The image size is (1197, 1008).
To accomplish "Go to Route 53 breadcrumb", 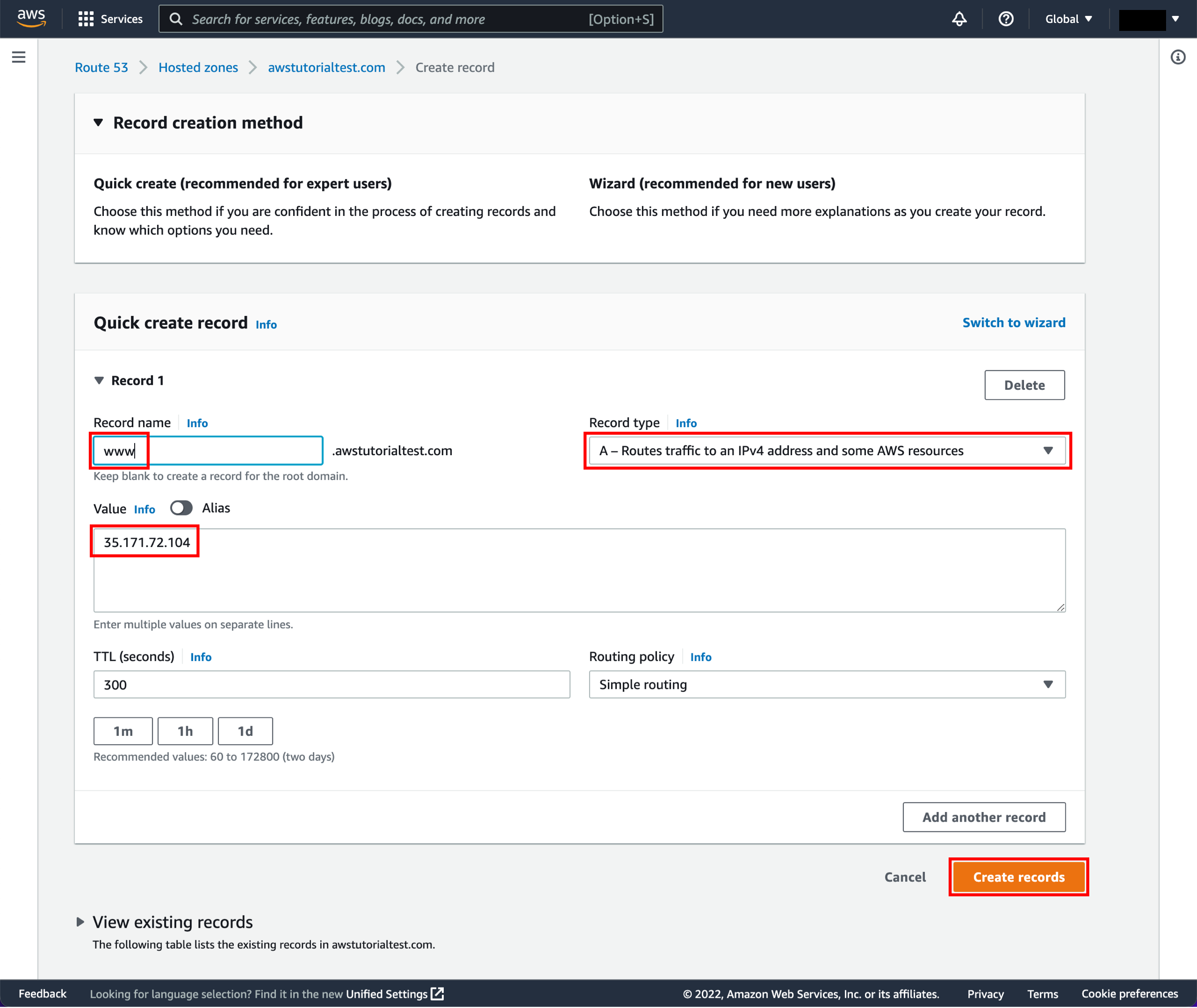I will (x=101, y=67).
